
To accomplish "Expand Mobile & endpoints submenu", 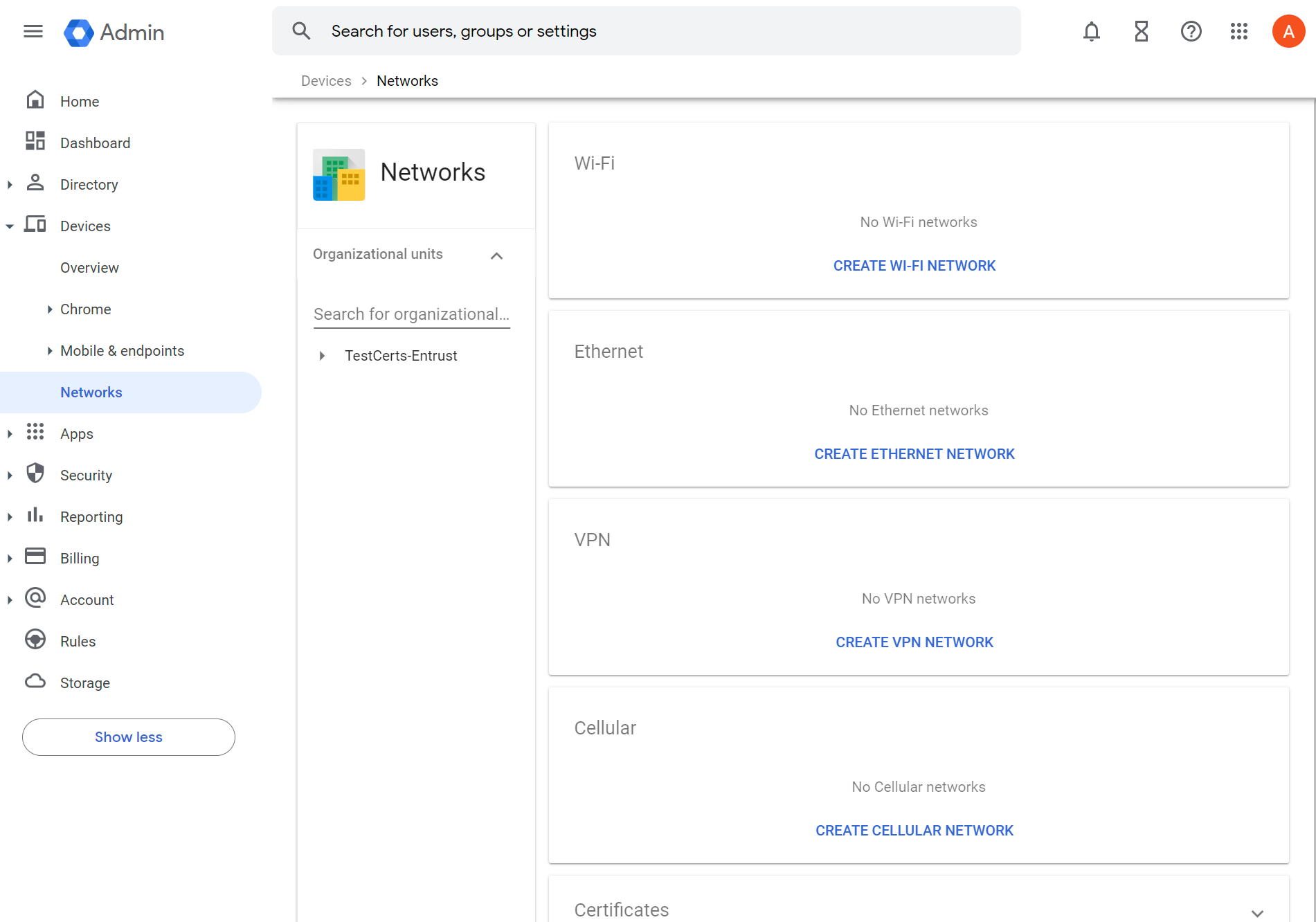I will pyautogui.click(x=50, y=351).
